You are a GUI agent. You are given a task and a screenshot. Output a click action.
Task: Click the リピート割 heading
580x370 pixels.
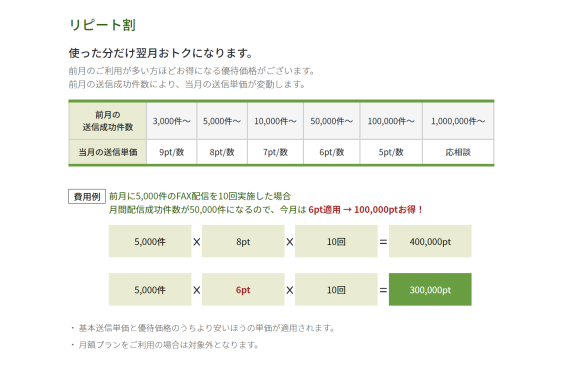point(102,25)
